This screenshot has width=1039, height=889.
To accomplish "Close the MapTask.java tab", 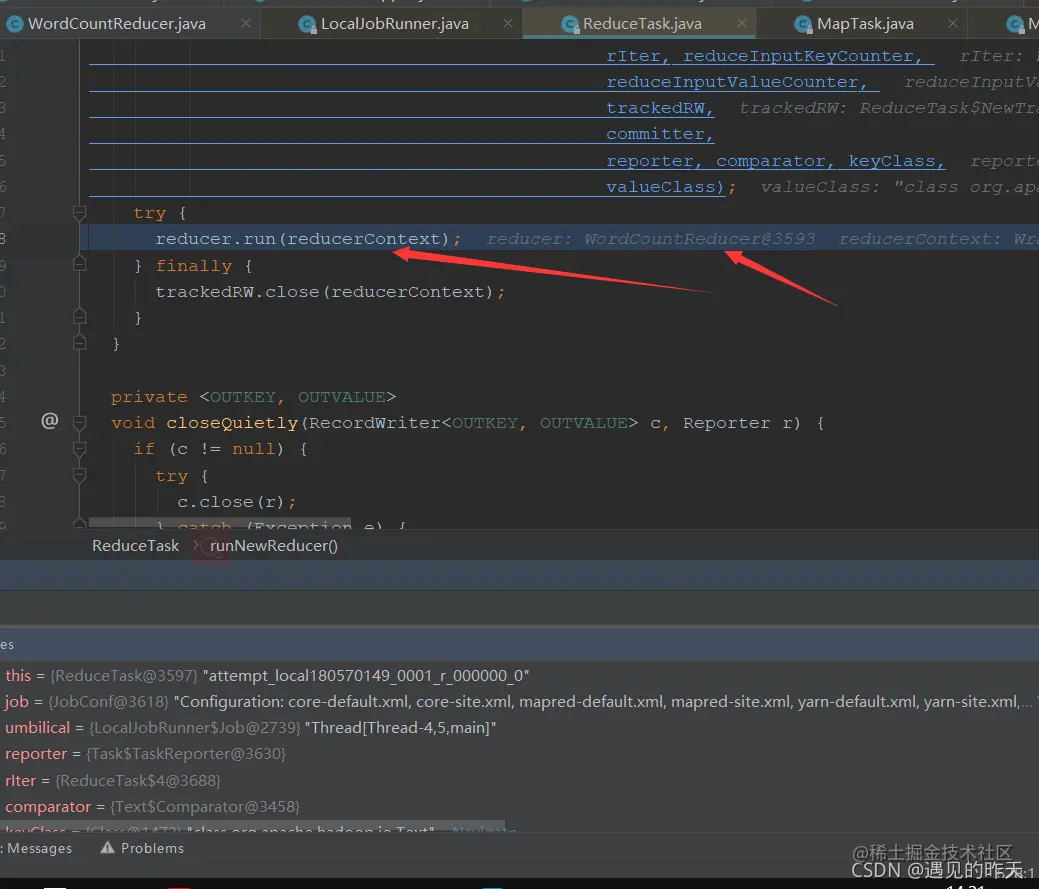I will pyautogui.click(x=953, y=23).
